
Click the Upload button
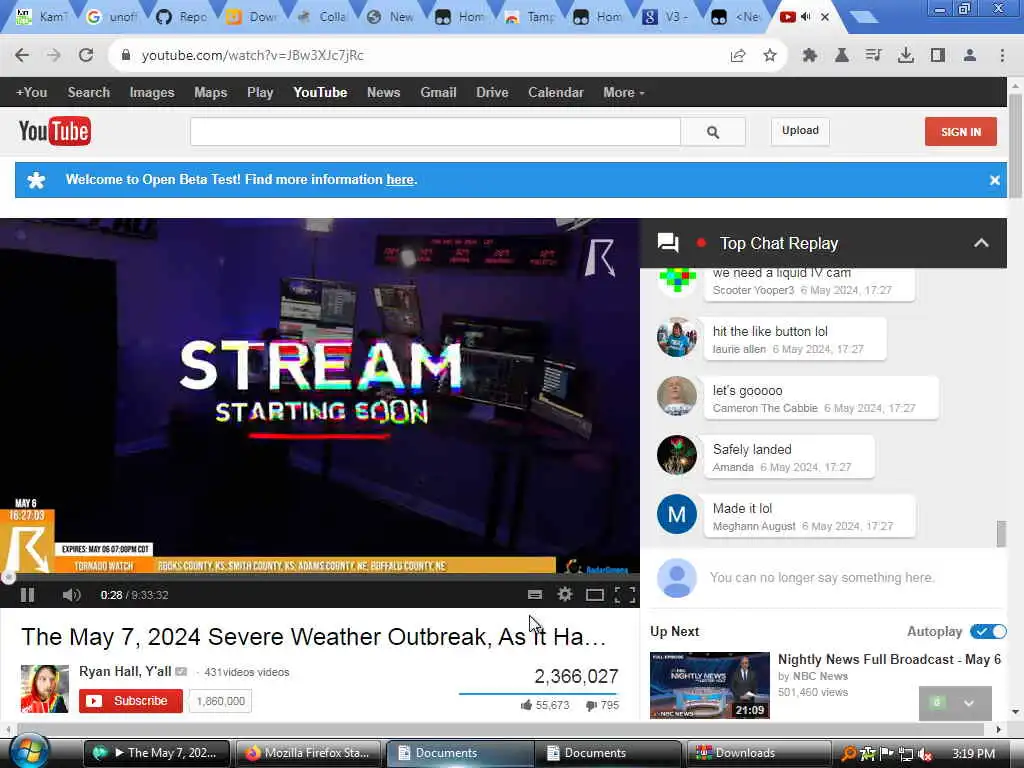pos(800,131)
